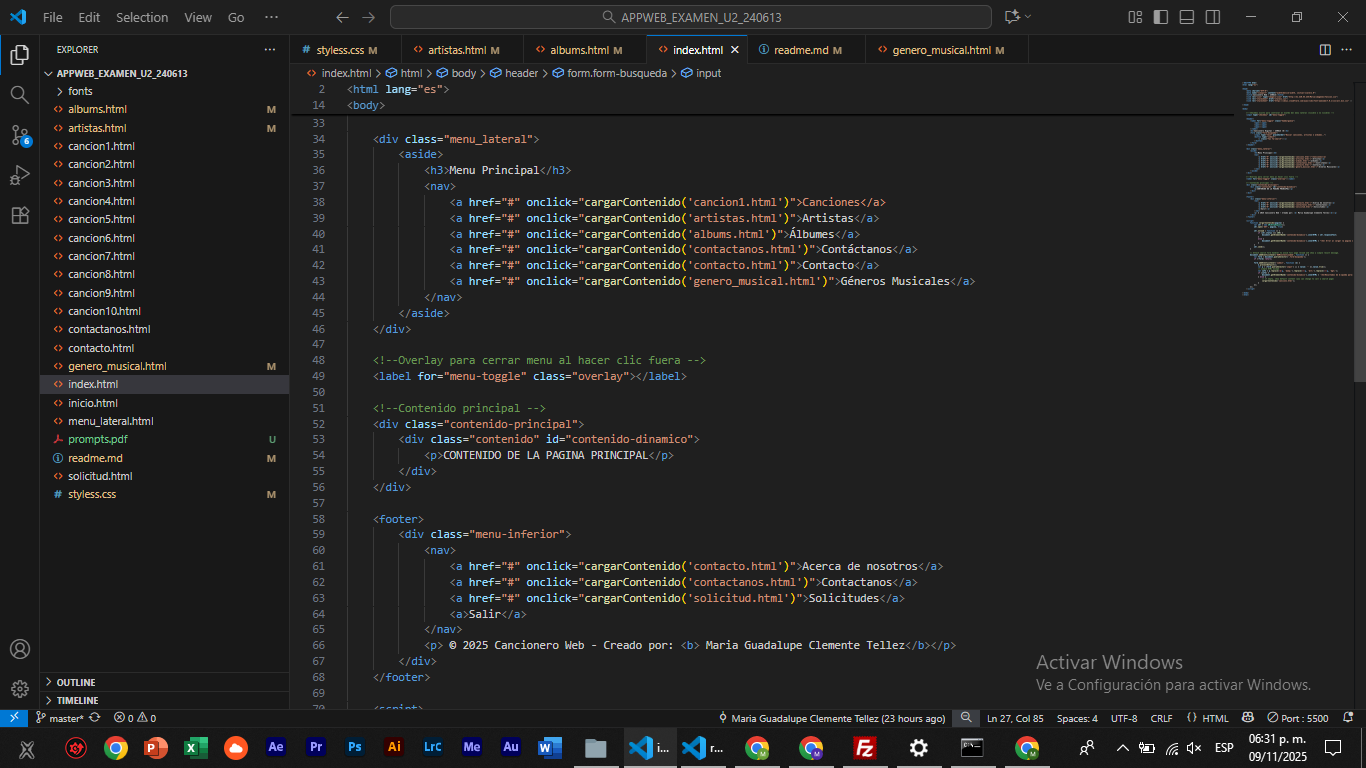Toggle the primary side bar visibility

click(1160, 17)
